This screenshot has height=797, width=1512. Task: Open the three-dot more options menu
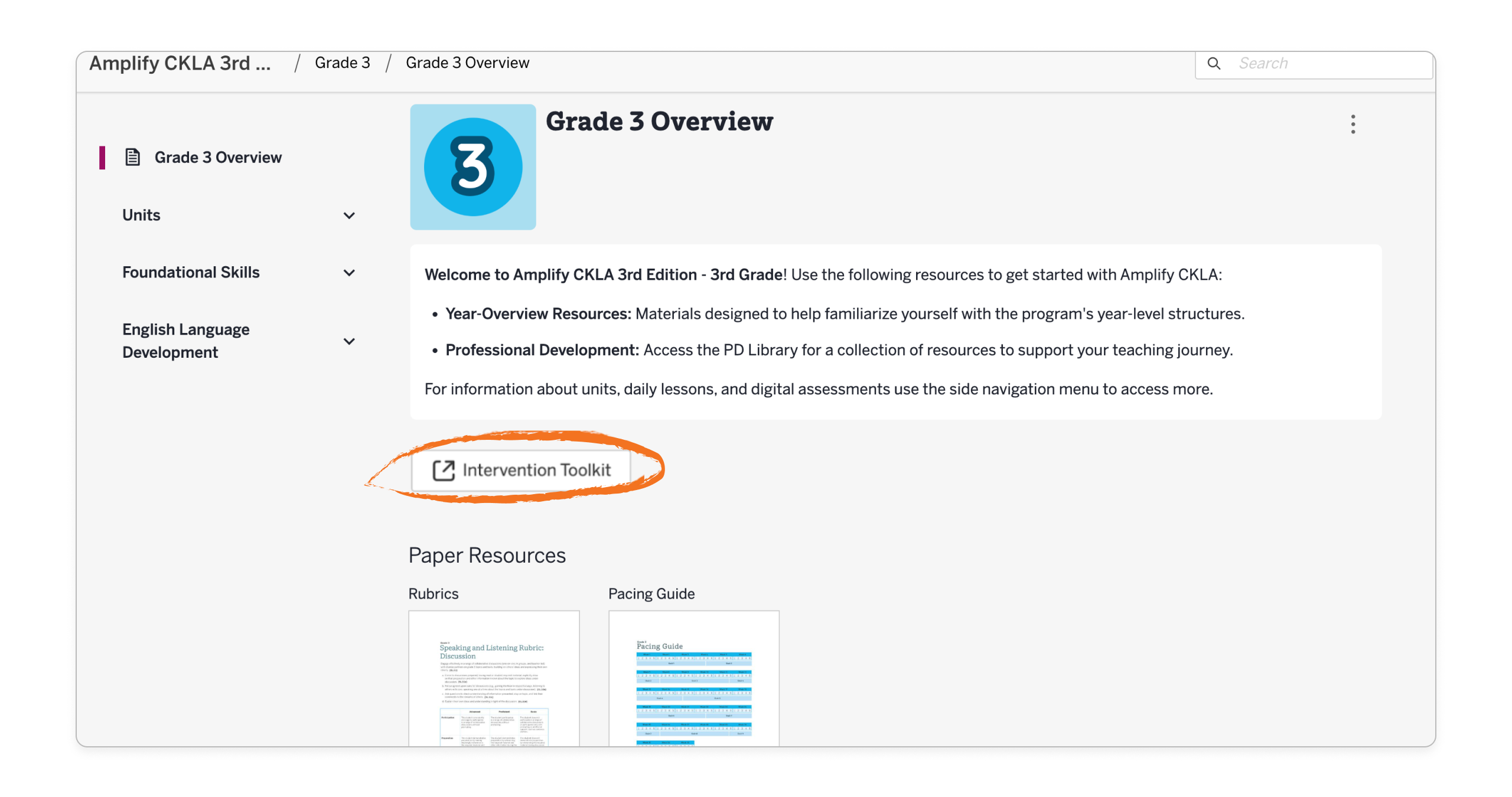[x=1353, y=124]
